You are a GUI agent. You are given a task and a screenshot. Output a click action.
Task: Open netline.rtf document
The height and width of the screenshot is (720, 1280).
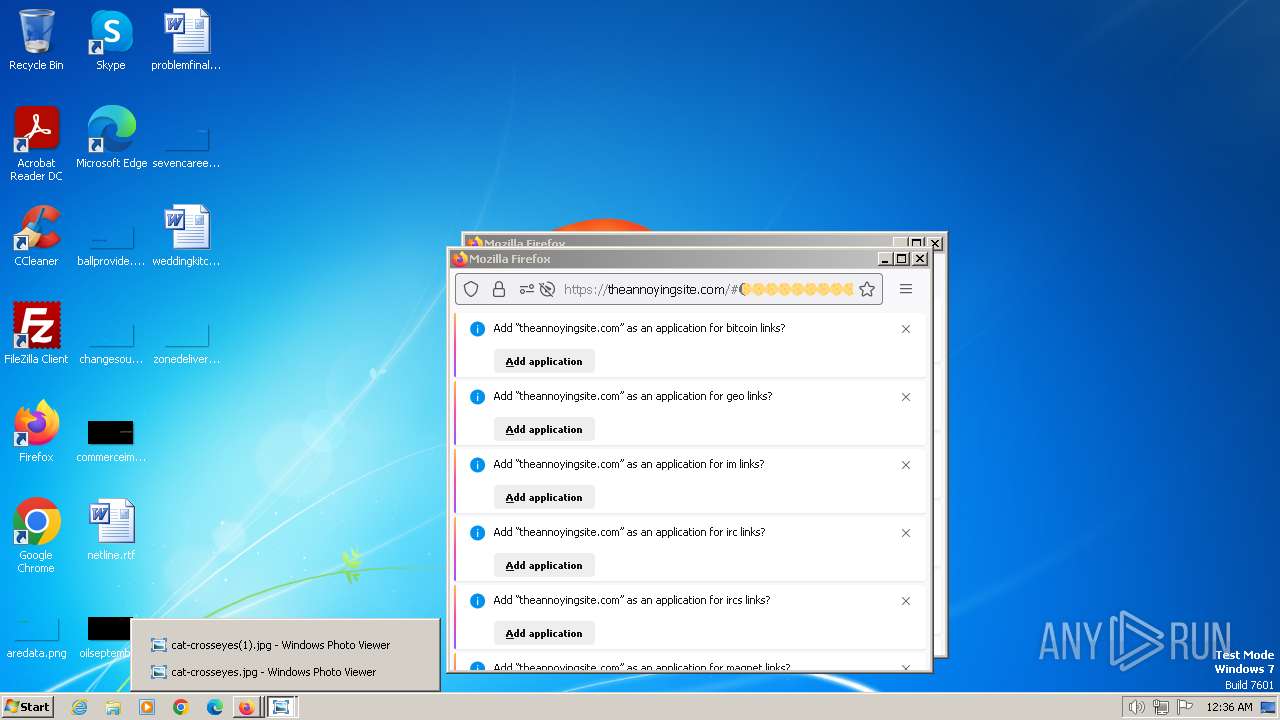pos(111,530)
